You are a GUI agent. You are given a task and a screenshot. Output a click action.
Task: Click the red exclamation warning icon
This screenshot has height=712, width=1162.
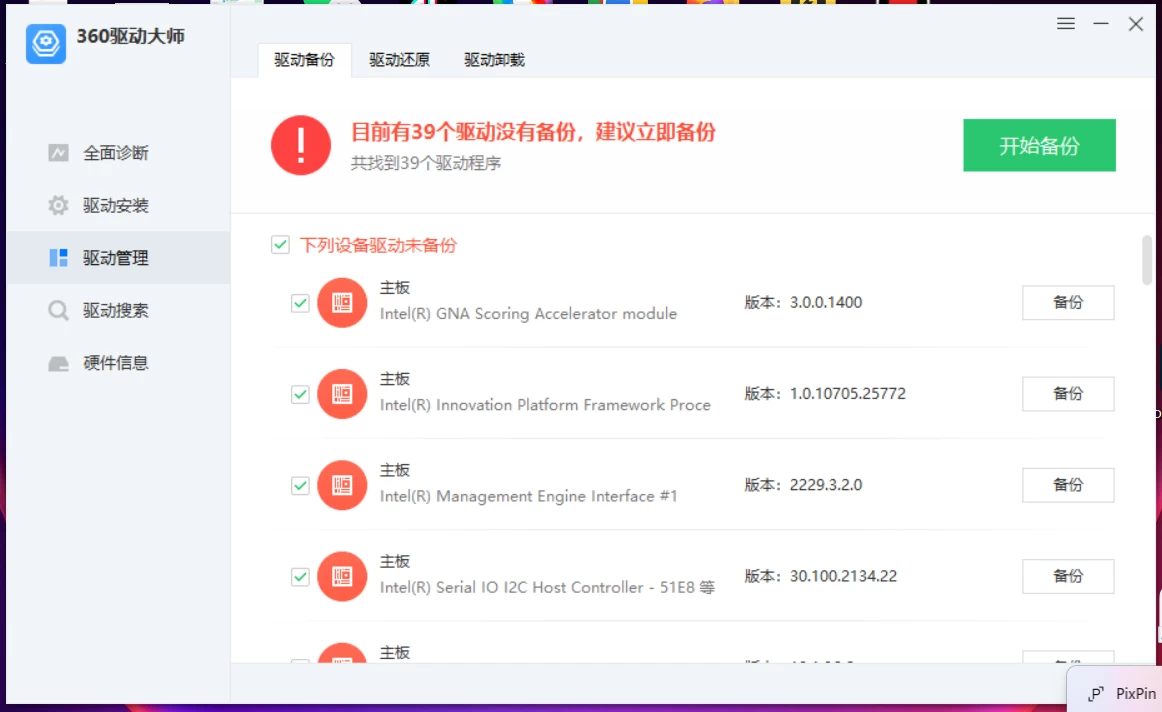[301, 145]
